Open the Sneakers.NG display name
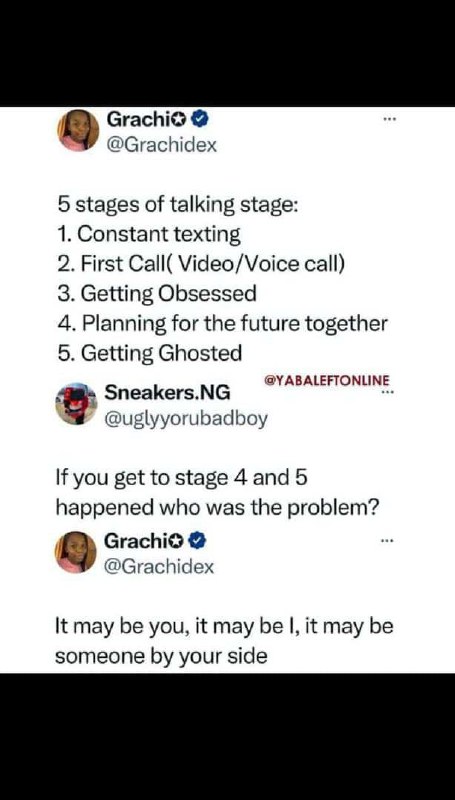This screenshot has height=800, width=455. 167,392
